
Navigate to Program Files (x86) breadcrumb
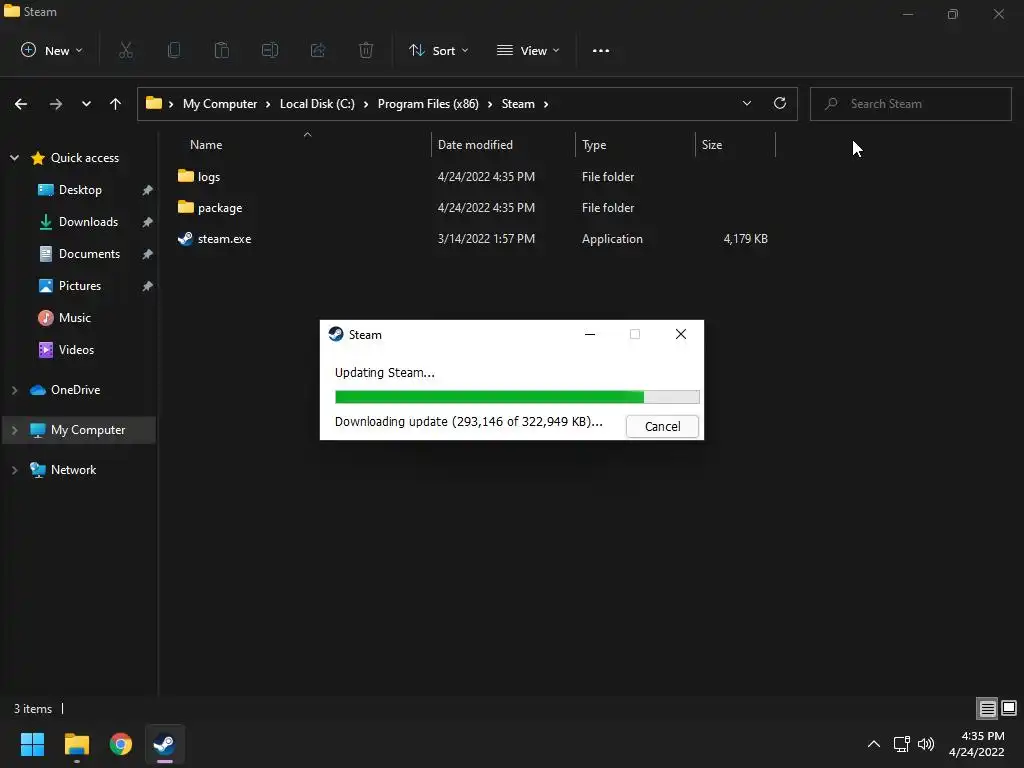pos(428,104)
